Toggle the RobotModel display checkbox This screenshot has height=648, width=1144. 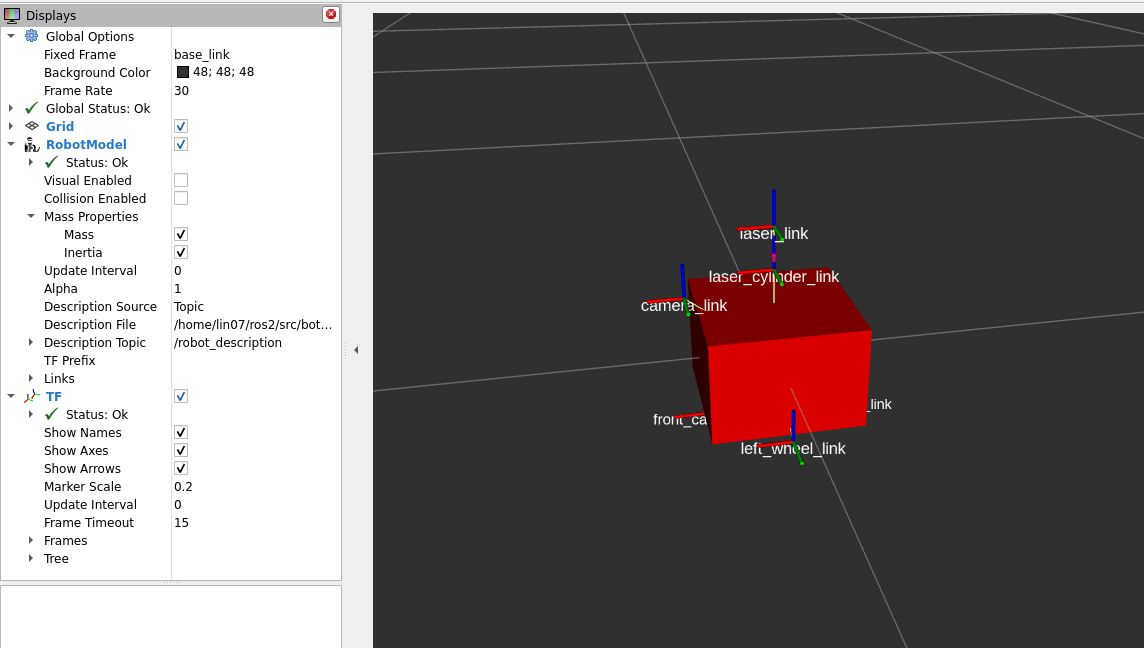[x=181, y=144]
